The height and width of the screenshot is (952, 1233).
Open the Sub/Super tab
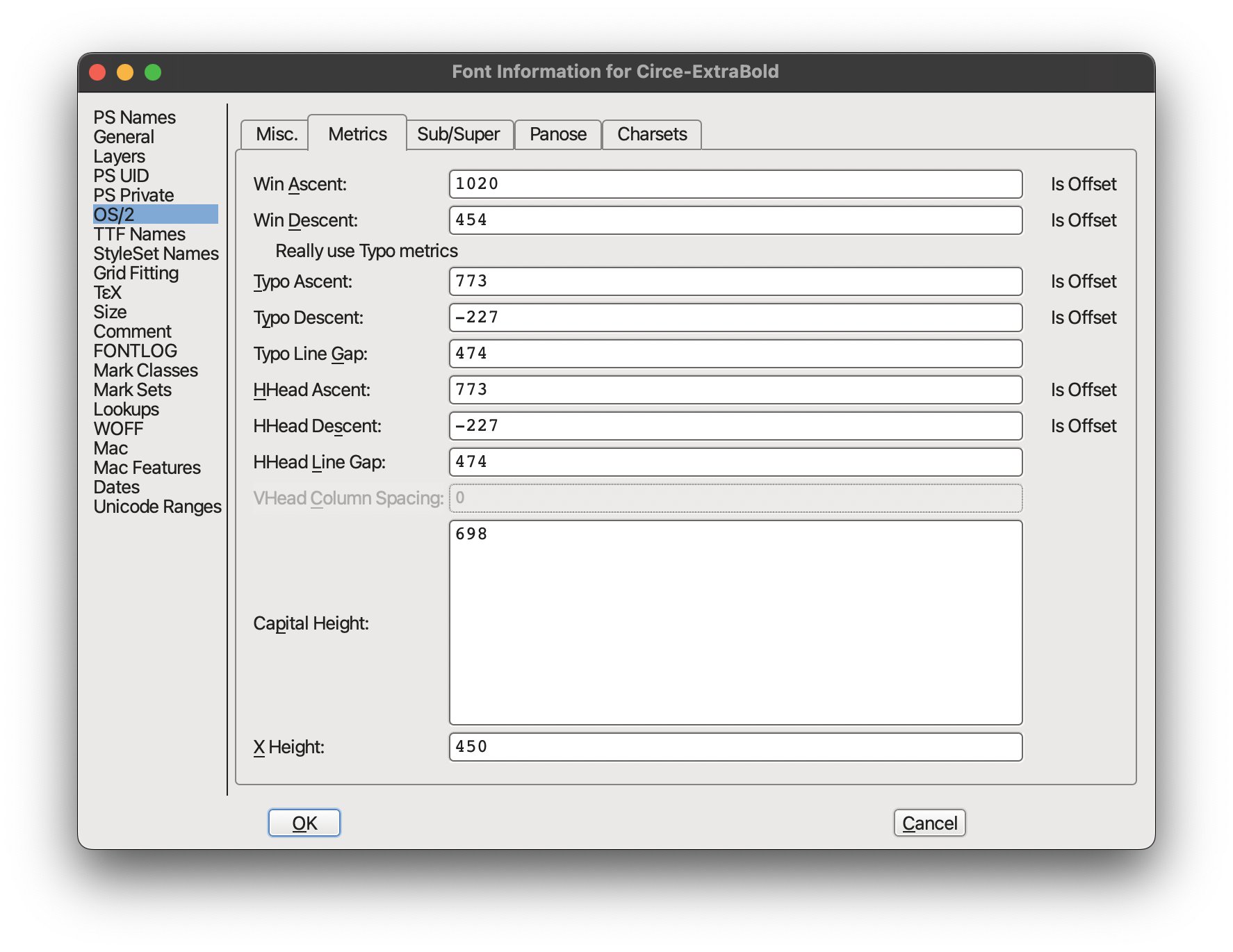click(x=458, y=134)
